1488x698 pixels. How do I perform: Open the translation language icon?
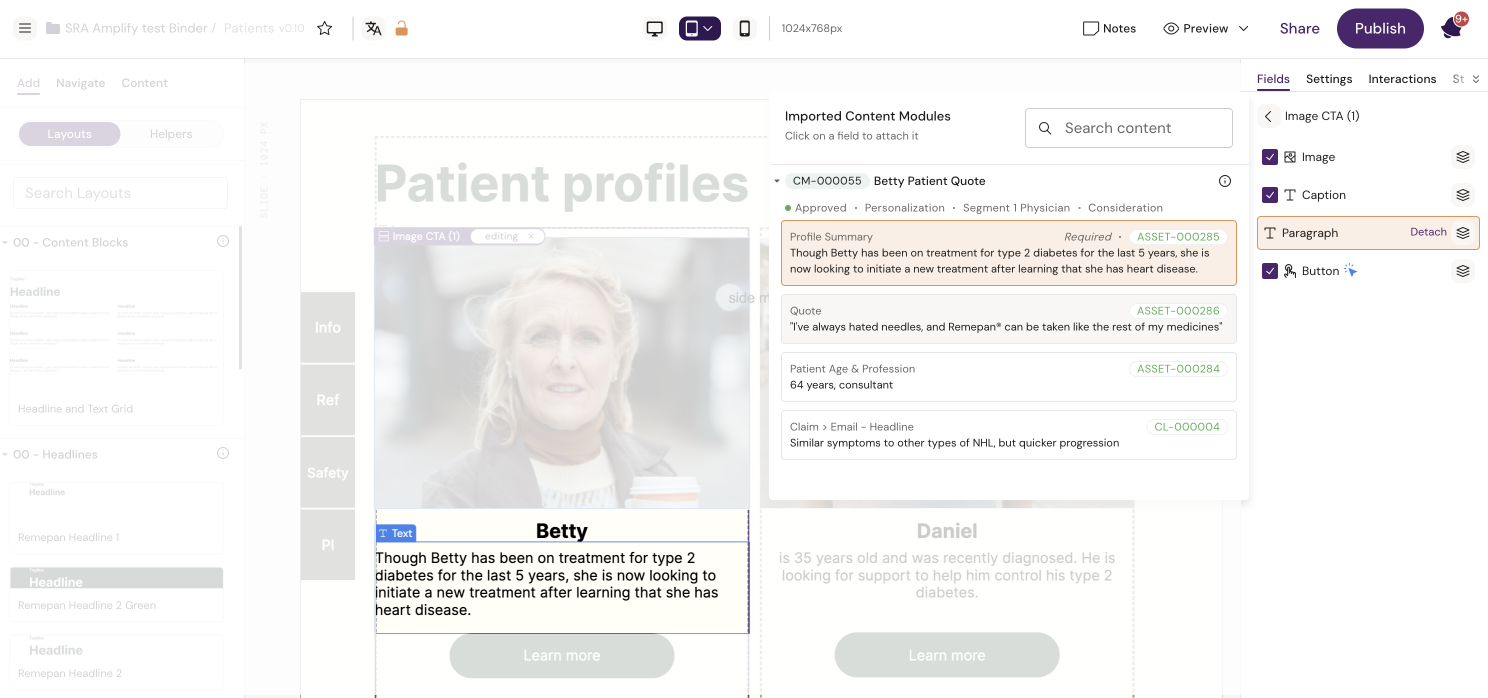coord(374,28)
